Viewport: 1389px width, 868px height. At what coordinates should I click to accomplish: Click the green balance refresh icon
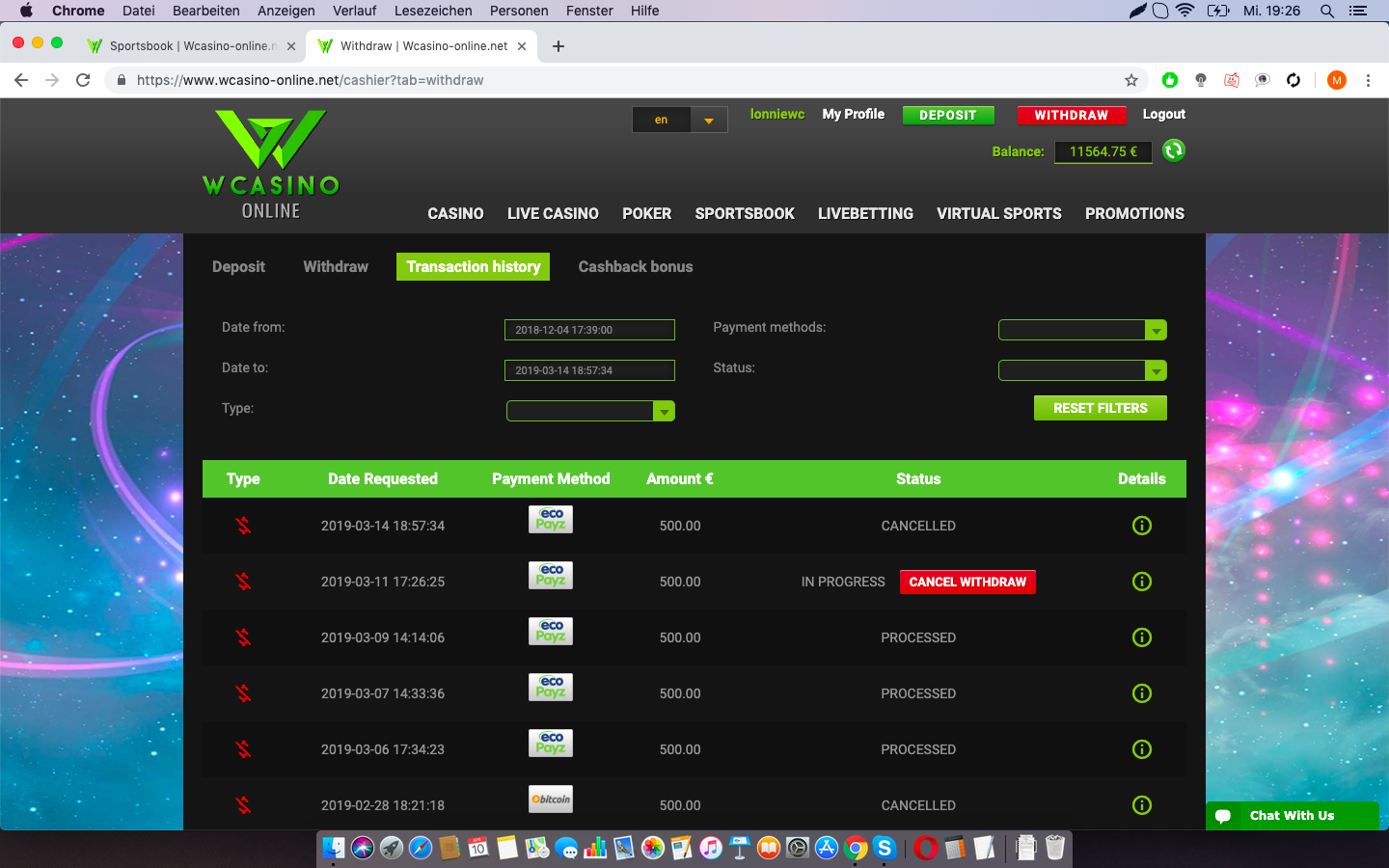1174,150
